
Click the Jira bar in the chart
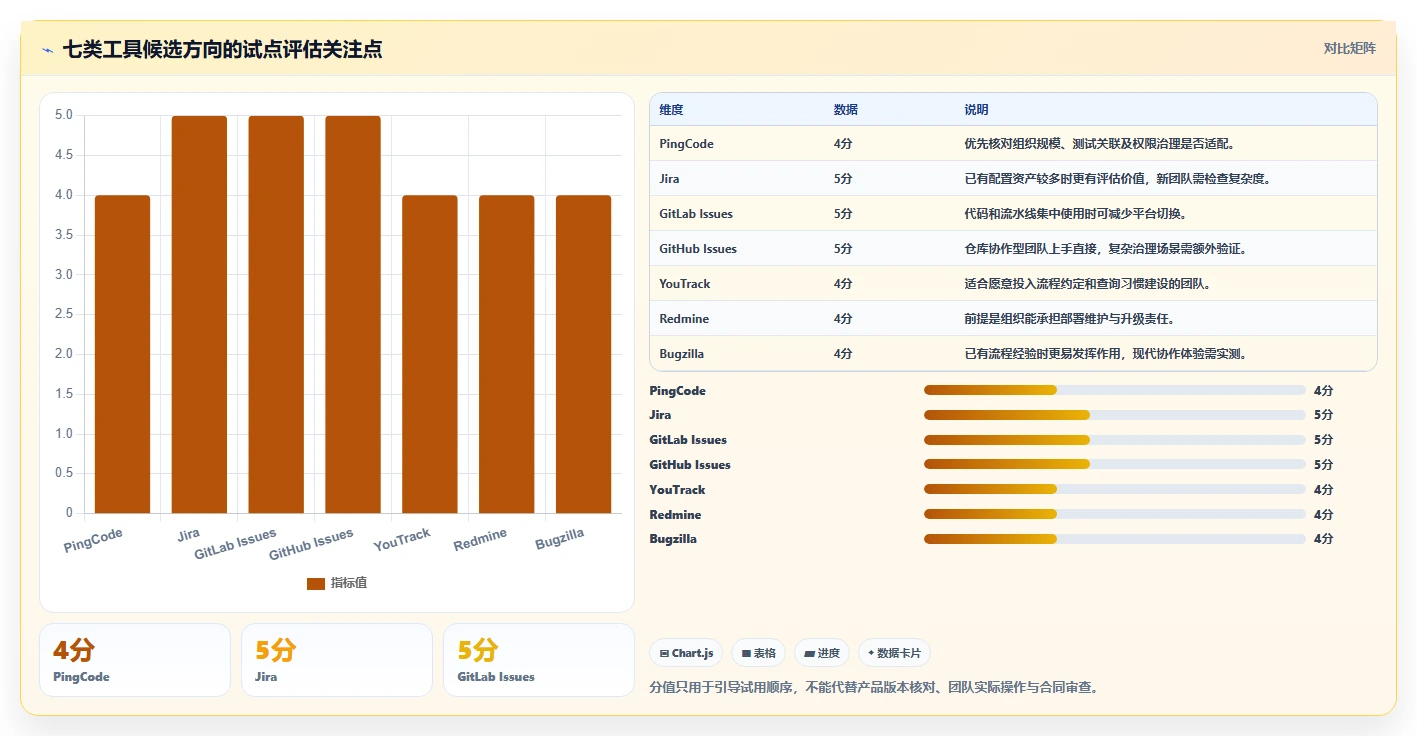click(x=200, y=314)
